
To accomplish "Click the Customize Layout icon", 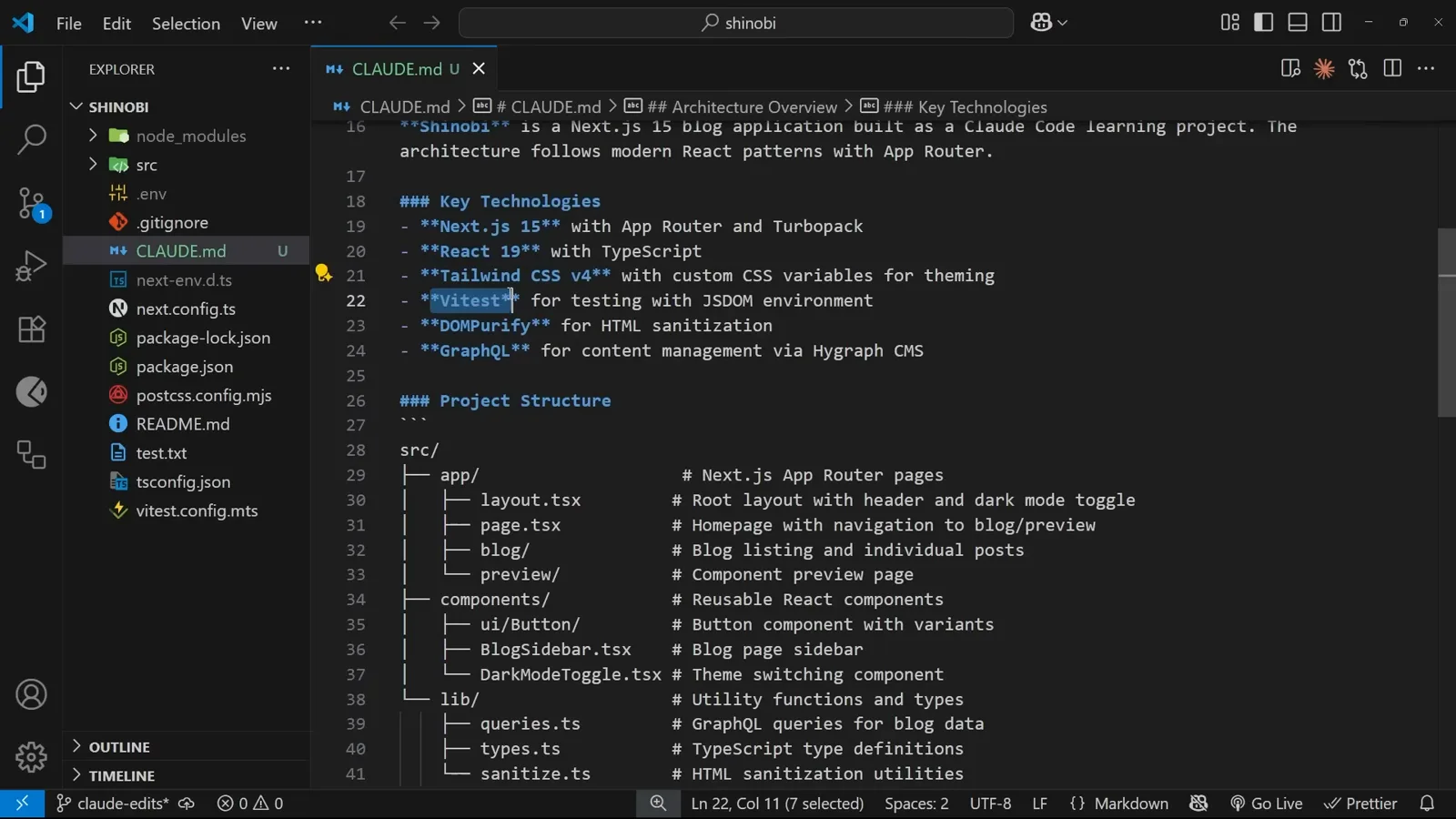I will click(1229, 23).
